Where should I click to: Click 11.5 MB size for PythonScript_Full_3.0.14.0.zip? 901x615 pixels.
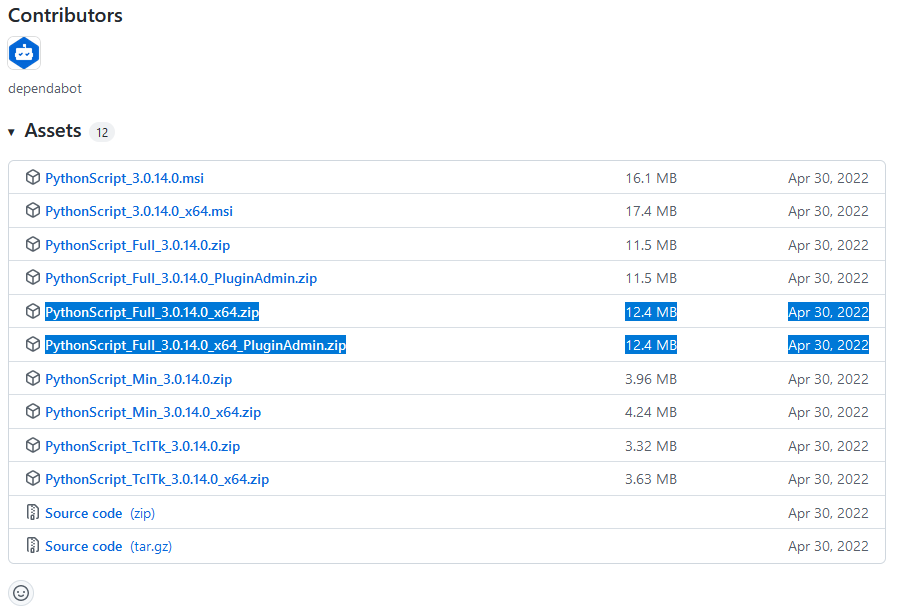pos(651,245)
